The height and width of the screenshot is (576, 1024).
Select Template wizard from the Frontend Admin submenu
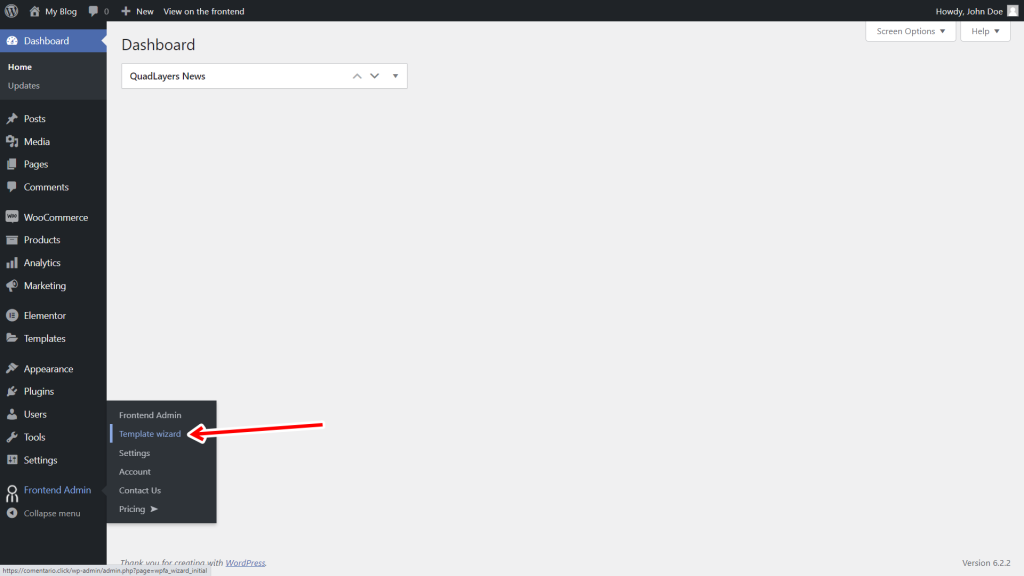(149, 433)
